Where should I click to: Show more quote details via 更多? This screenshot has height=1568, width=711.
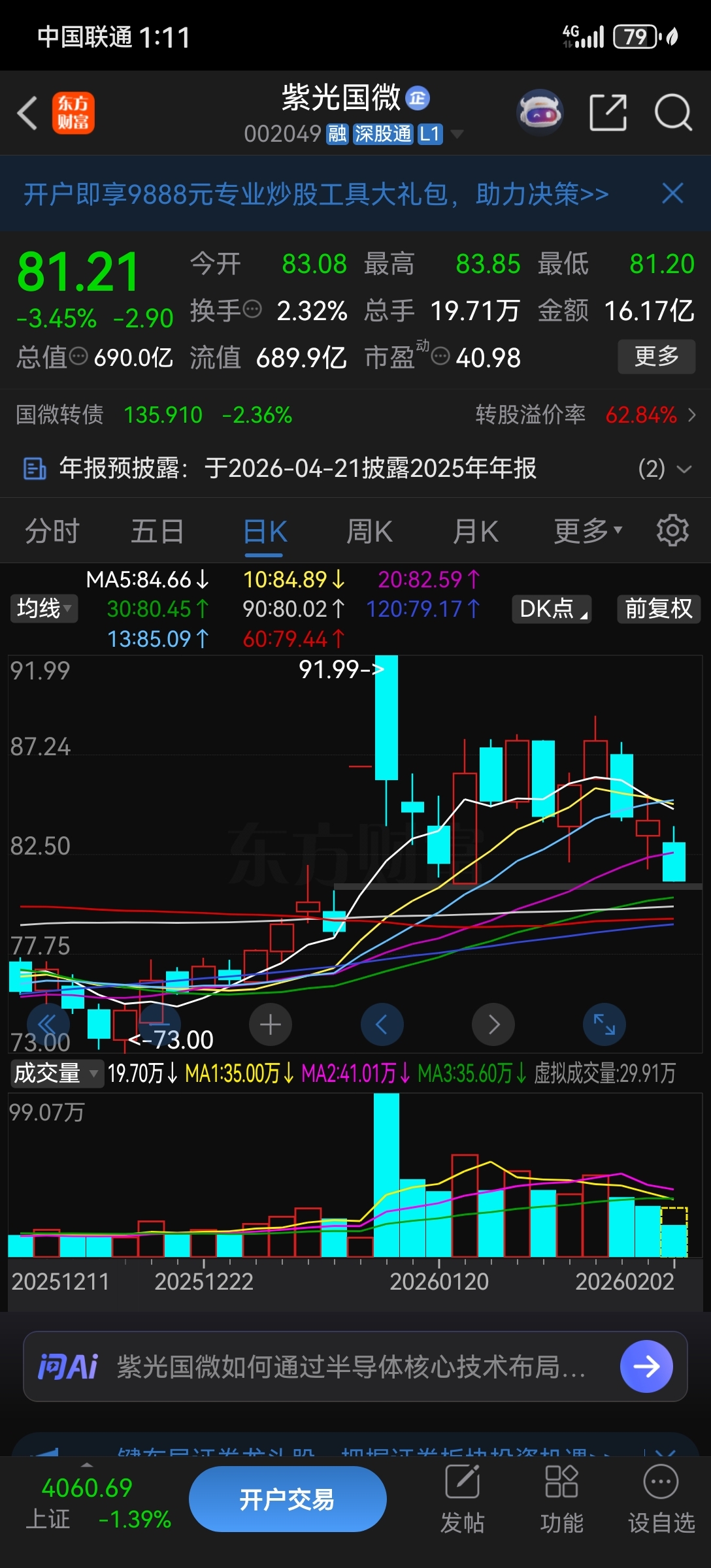pyautogui.click(x=657, y=357)
